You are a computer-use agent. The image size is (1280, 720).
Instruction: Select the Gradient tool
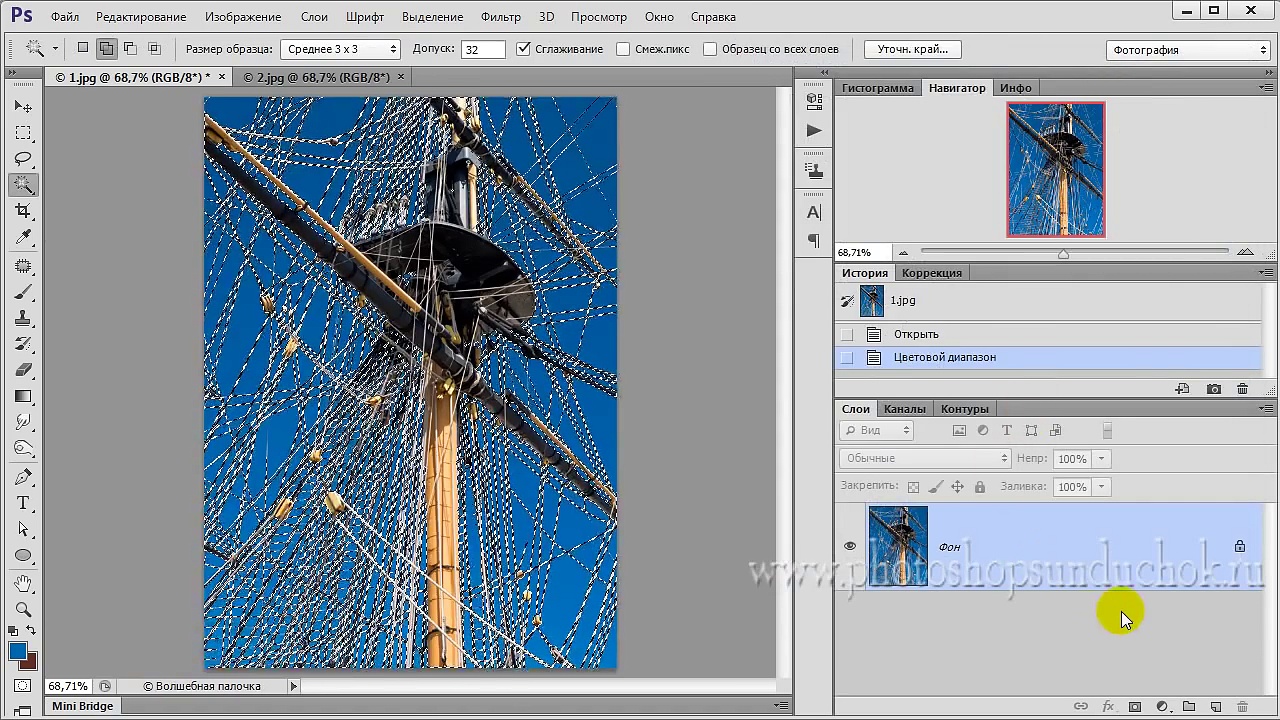click(23, 396)
